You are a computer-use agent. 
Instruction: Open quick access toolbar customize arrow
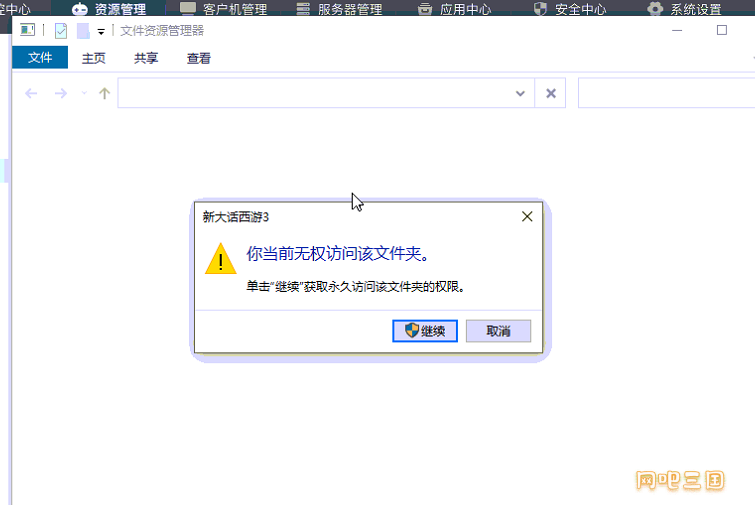pyautogui.click(x=101, y=32)
